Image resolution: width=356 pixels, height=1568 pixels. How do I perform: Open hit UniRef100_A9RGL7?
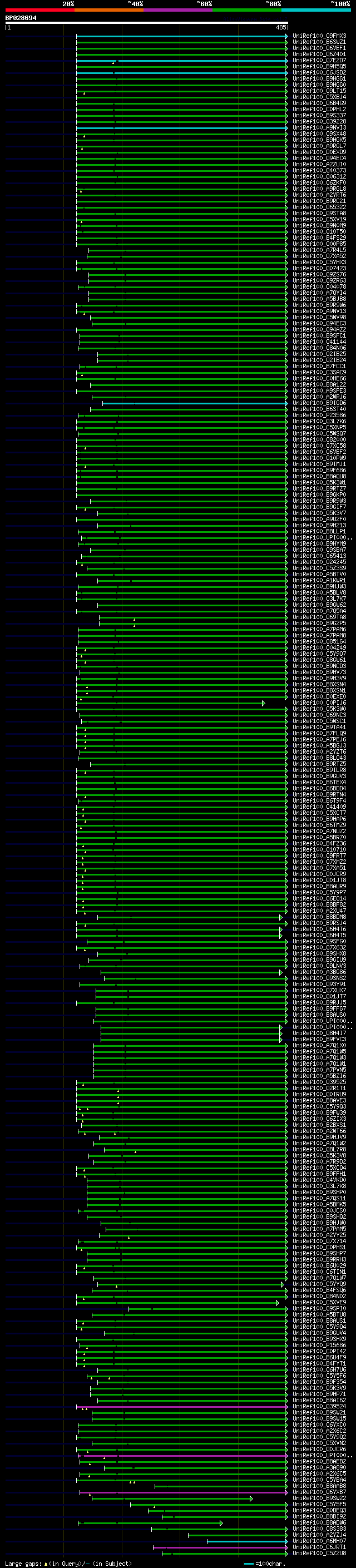(319, 146)
